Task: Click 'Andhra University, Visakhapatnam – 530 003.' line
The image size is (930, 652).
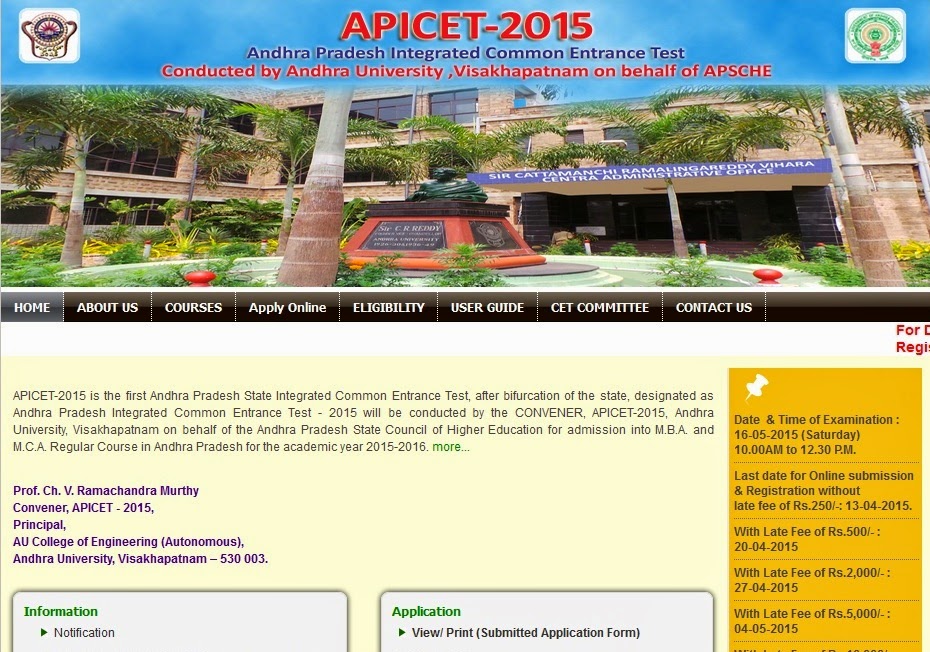Action: (141, 559)
